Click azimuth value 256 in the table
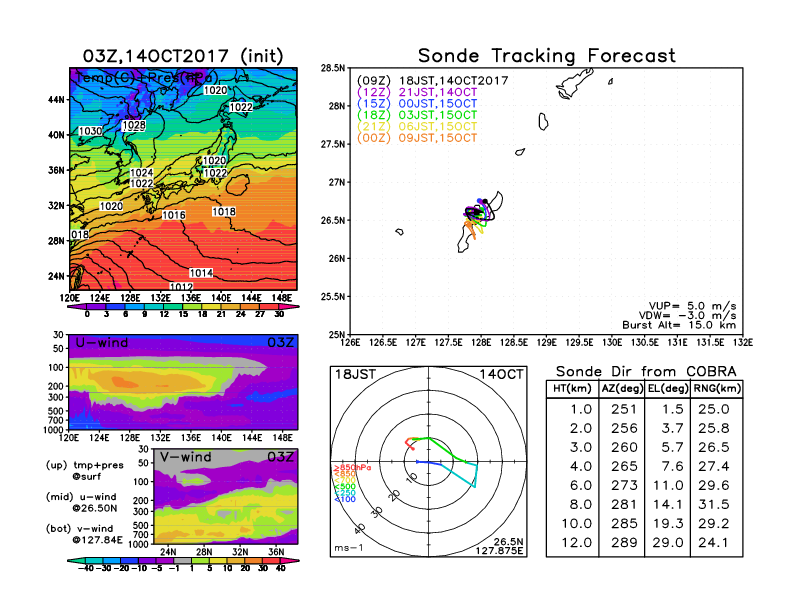The image size is (792, 612). [624, 428]
